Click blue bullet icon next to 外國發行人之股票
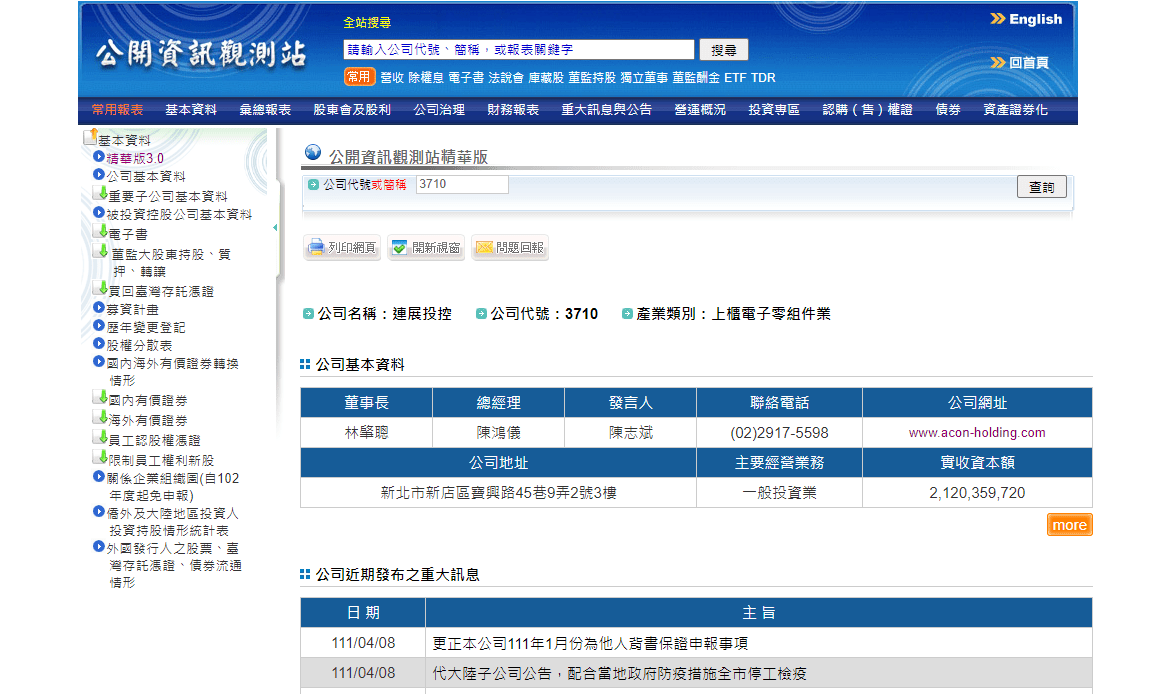Screen dimensions: 1152x697 98,547
